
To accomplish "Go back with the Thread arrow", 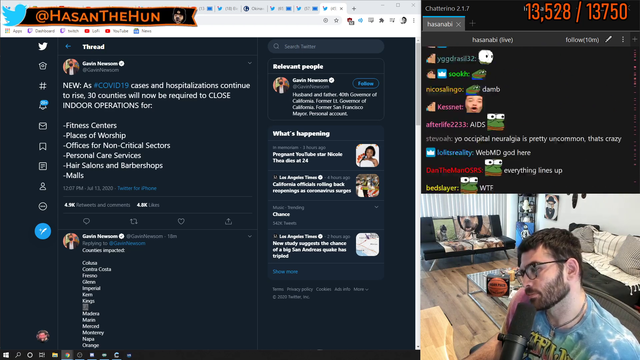I will click(68, 47).
